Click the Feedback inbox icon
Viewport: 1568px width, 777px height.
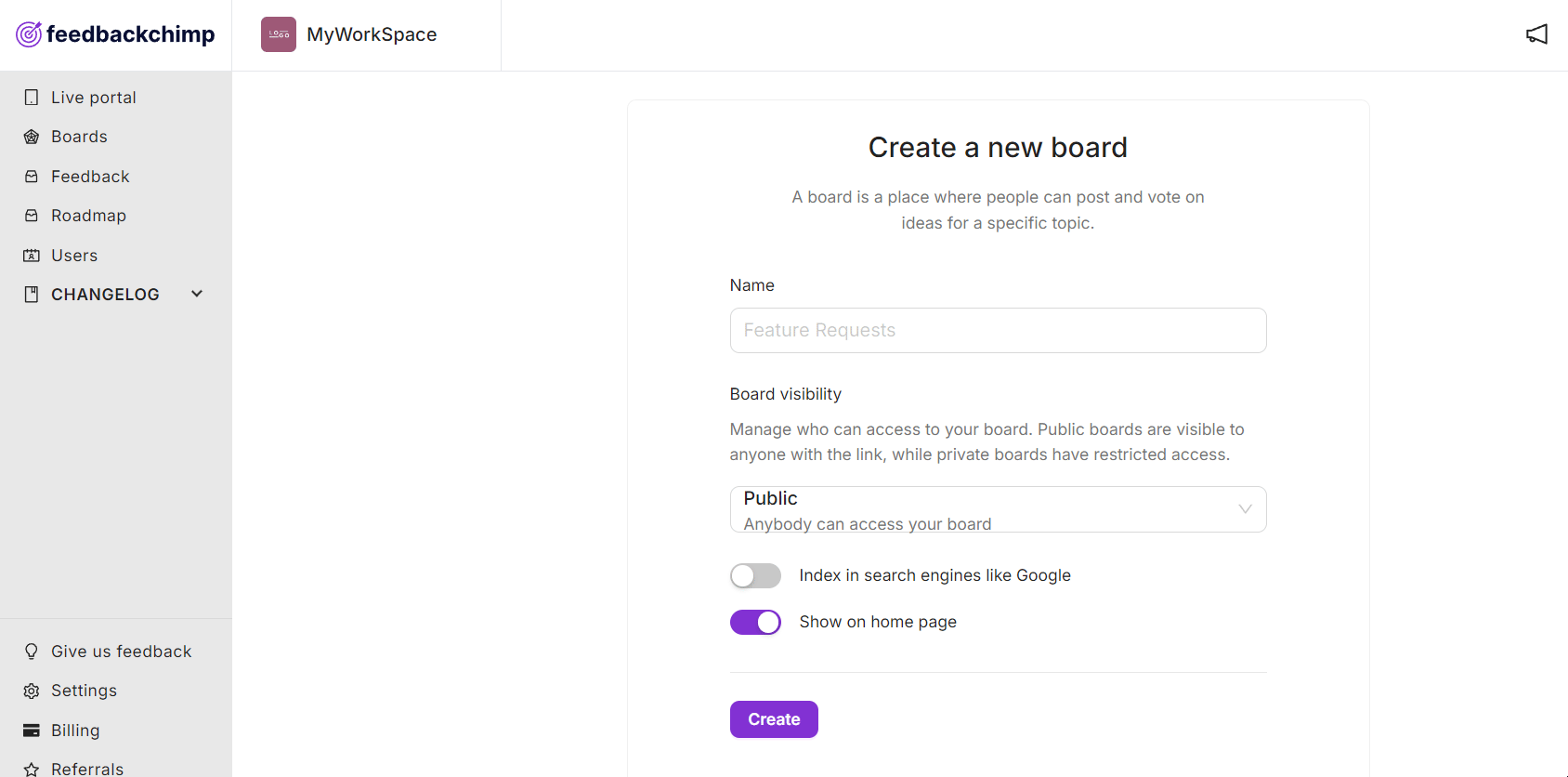(x=32, y=177)
